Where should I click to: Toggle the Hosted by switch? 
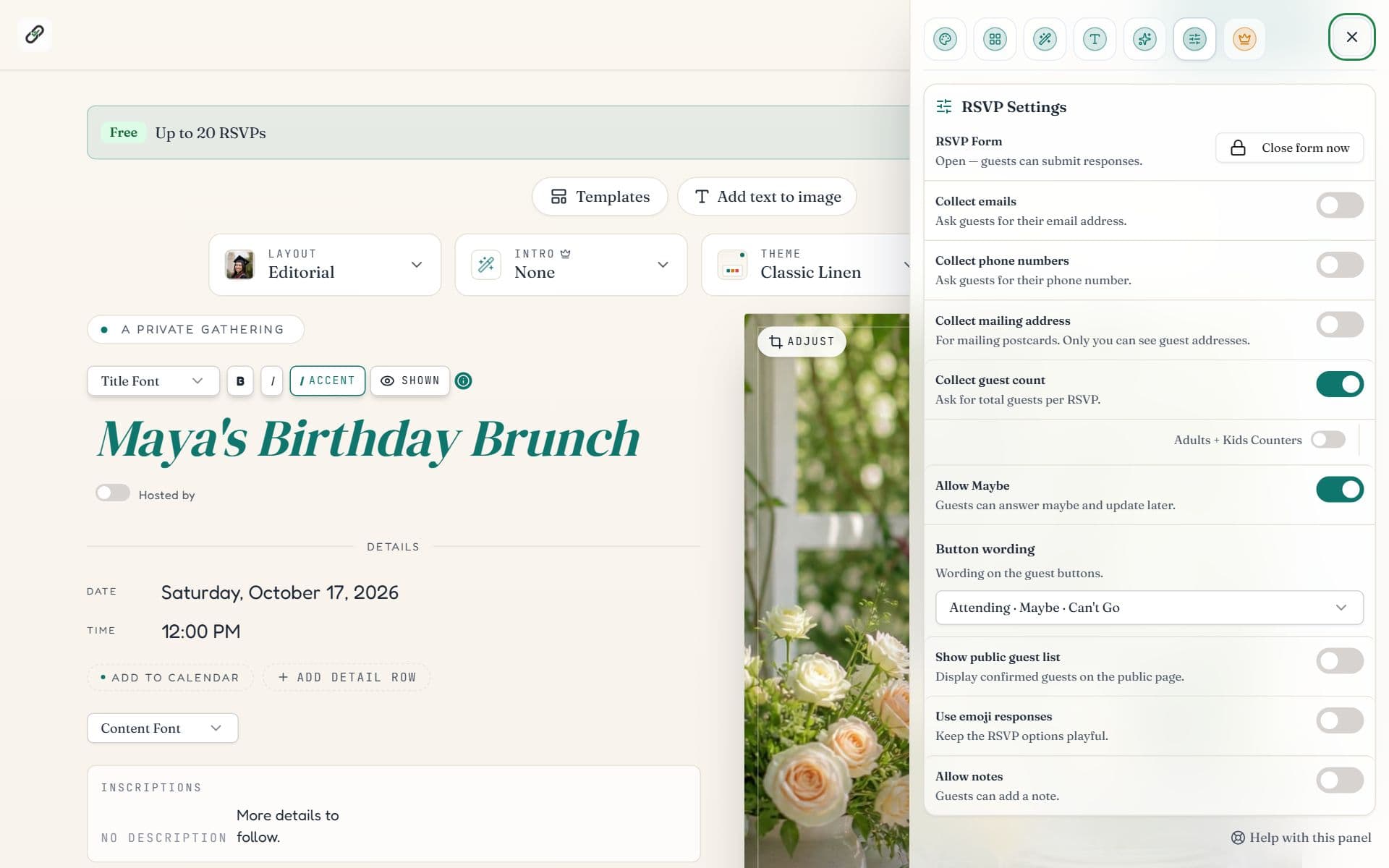point(113,493)
